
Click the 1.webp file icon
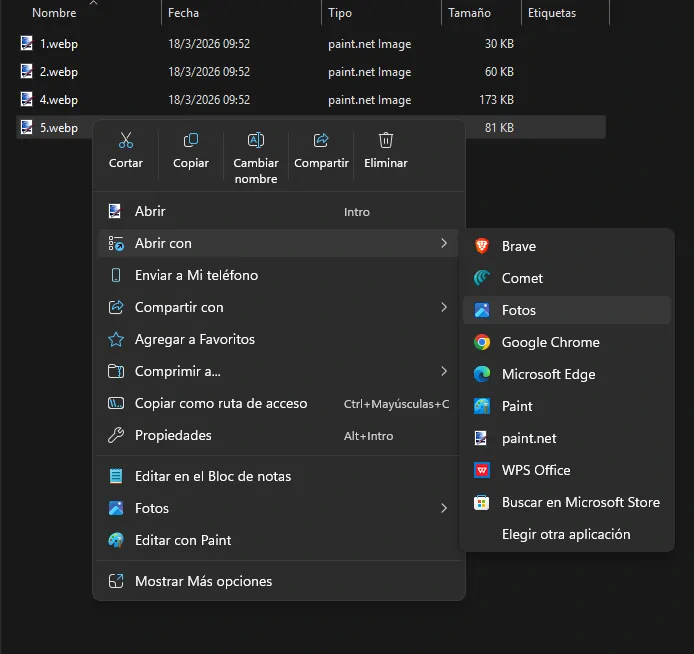[27, 43]
